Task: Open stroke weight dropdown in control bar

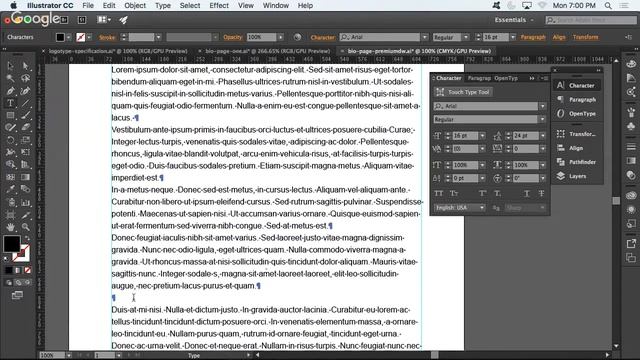Action: click(158, 37)
